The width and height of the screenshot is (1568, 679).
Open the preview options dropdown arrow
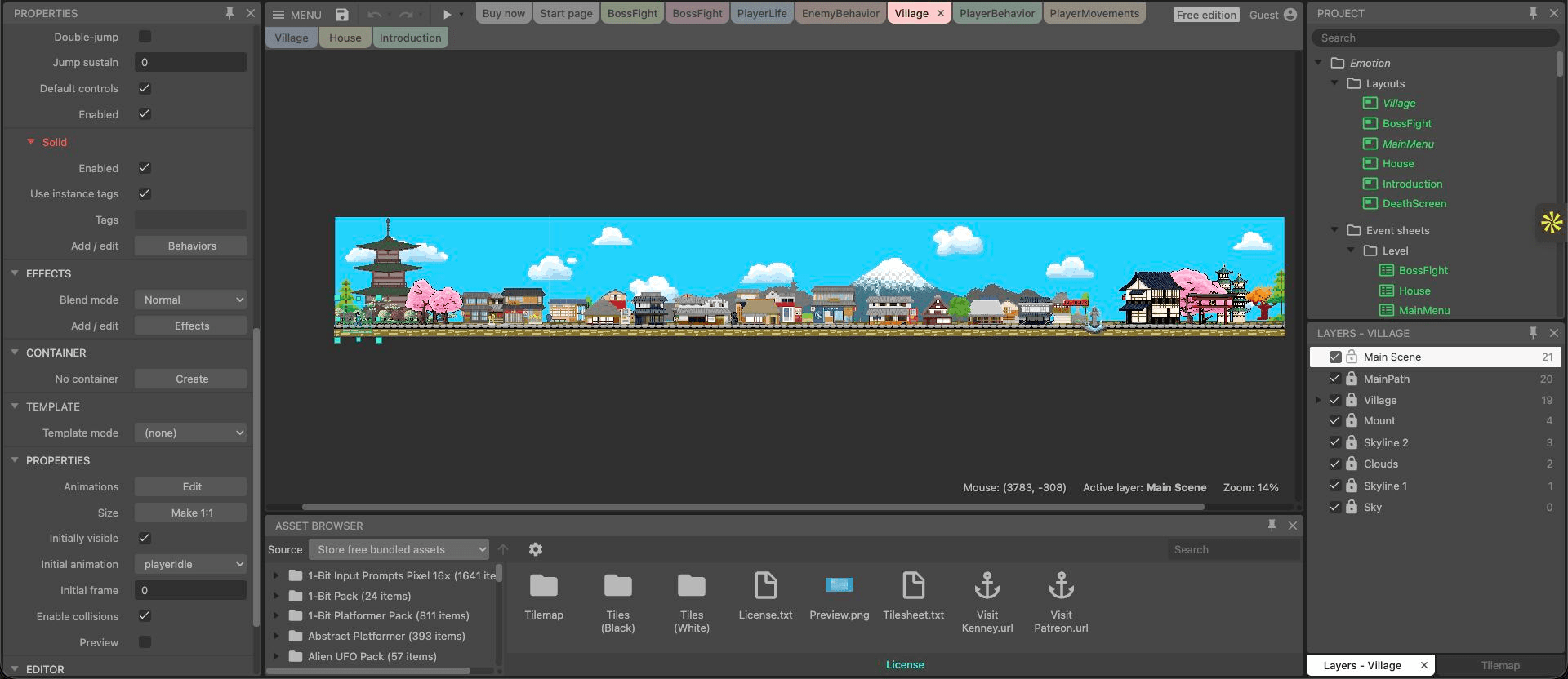461,14
